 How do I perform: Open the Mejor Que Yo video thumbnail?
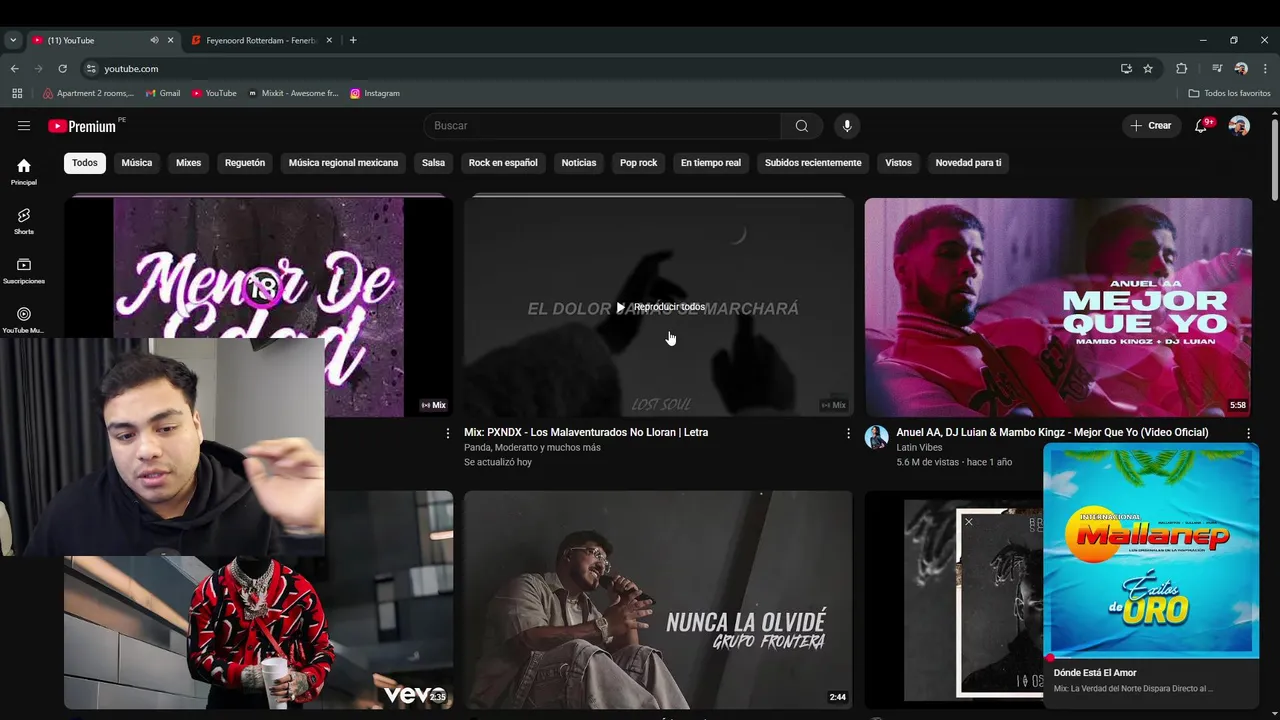1058,307
